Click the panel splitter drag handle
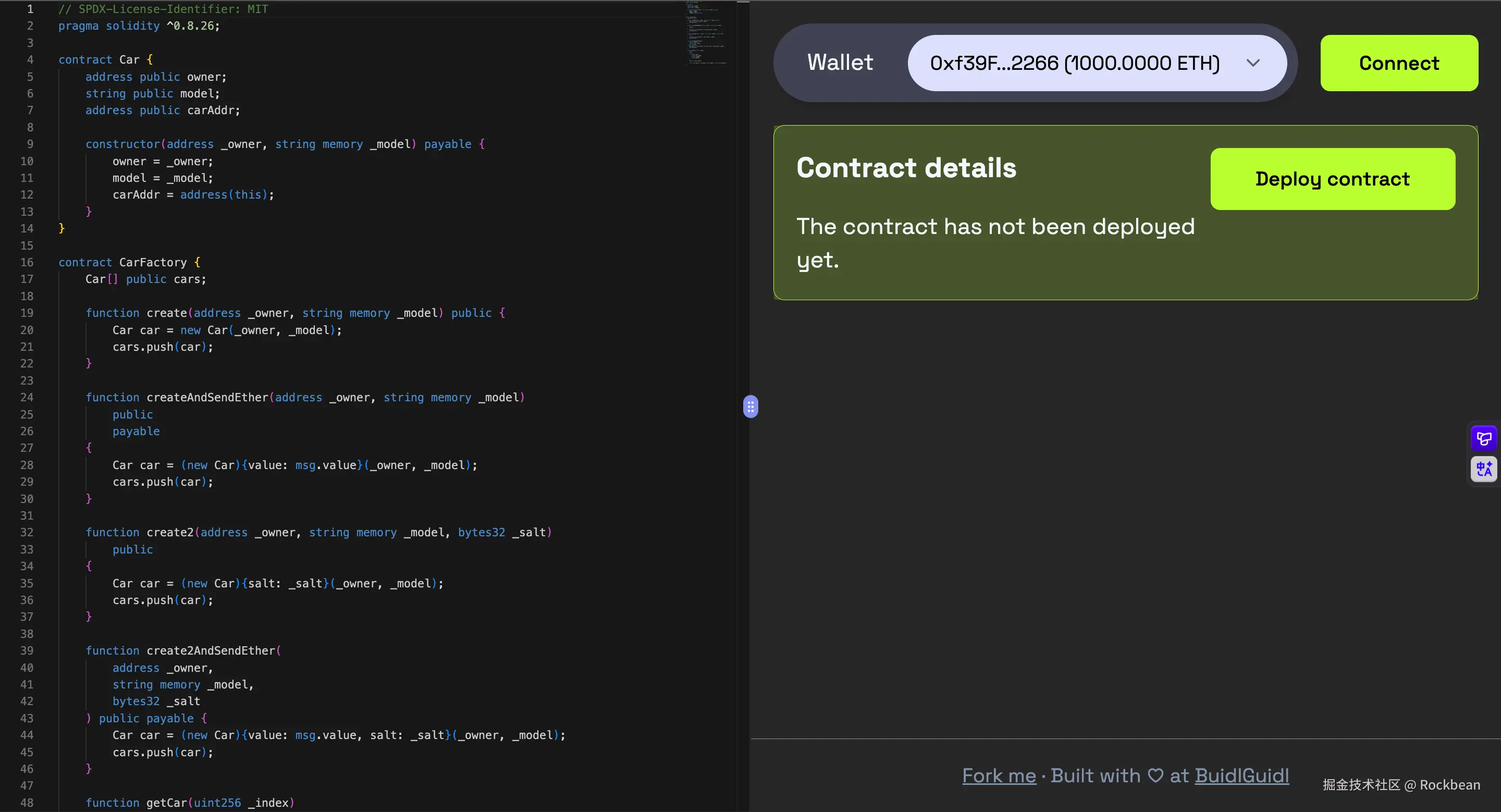 tap(750, 407)
